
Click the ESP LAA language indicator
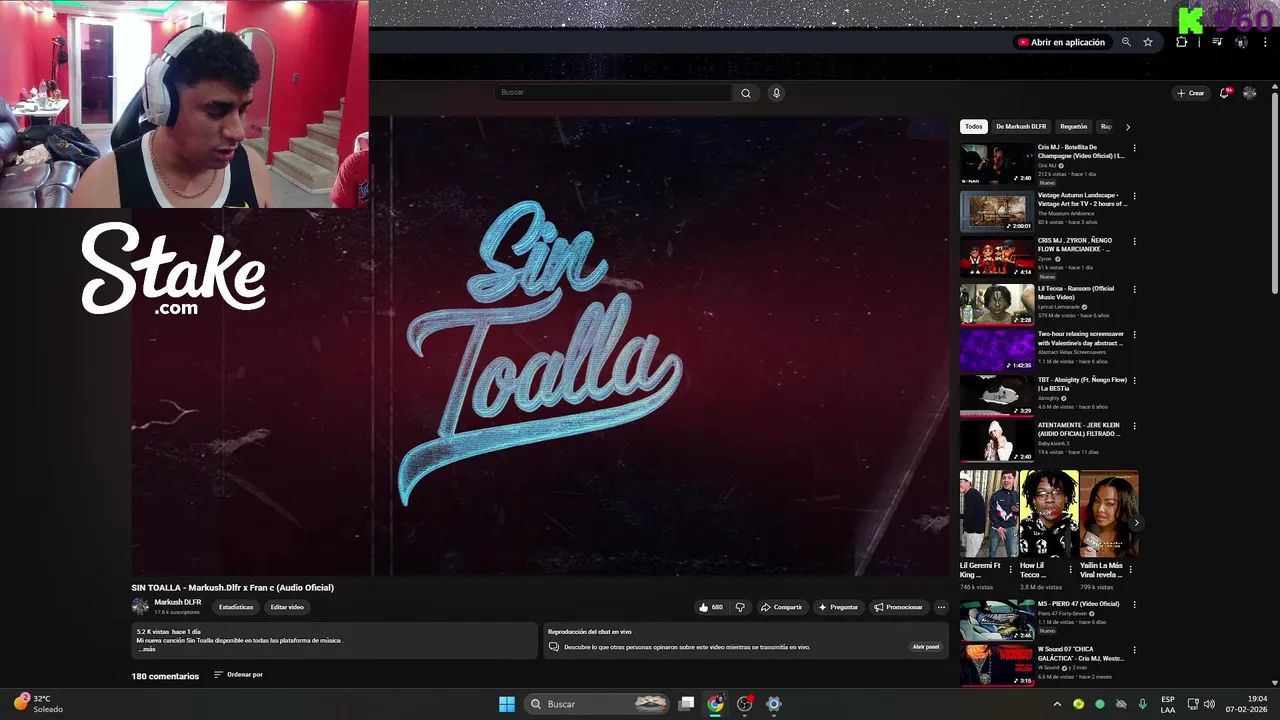[1168, 704]
